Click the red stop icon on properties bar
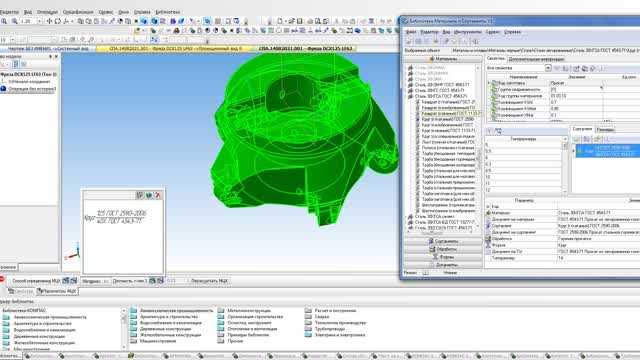The width and height of the screenshot is (640, 360). 2,280
